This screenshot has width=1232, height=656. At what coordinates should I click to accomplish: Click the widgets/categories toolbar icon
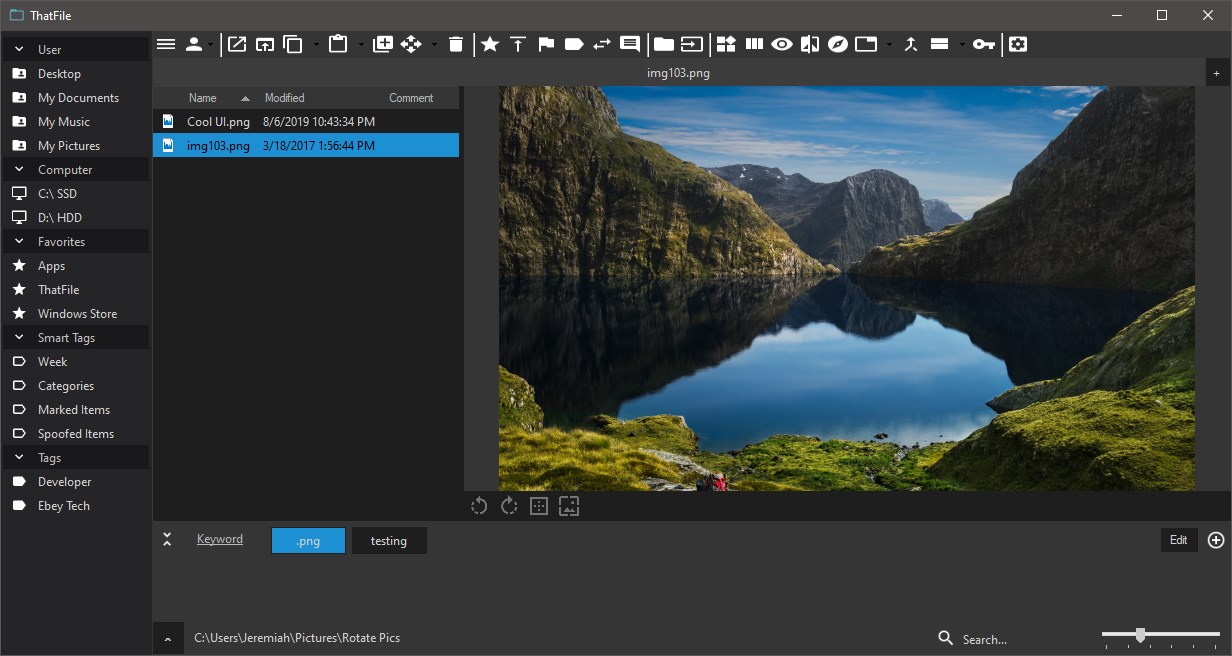point(726,44)
